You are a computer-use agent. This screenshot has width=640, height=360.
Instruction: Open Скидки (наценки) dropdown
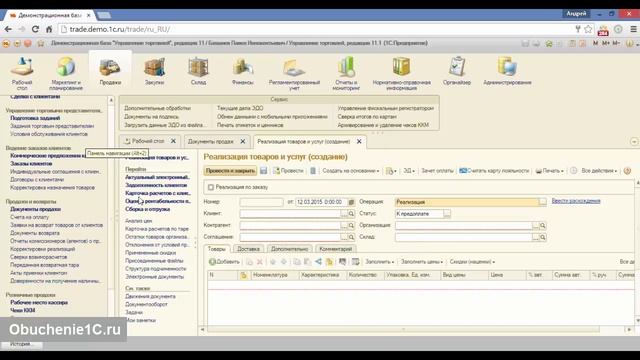coord(472,262)
